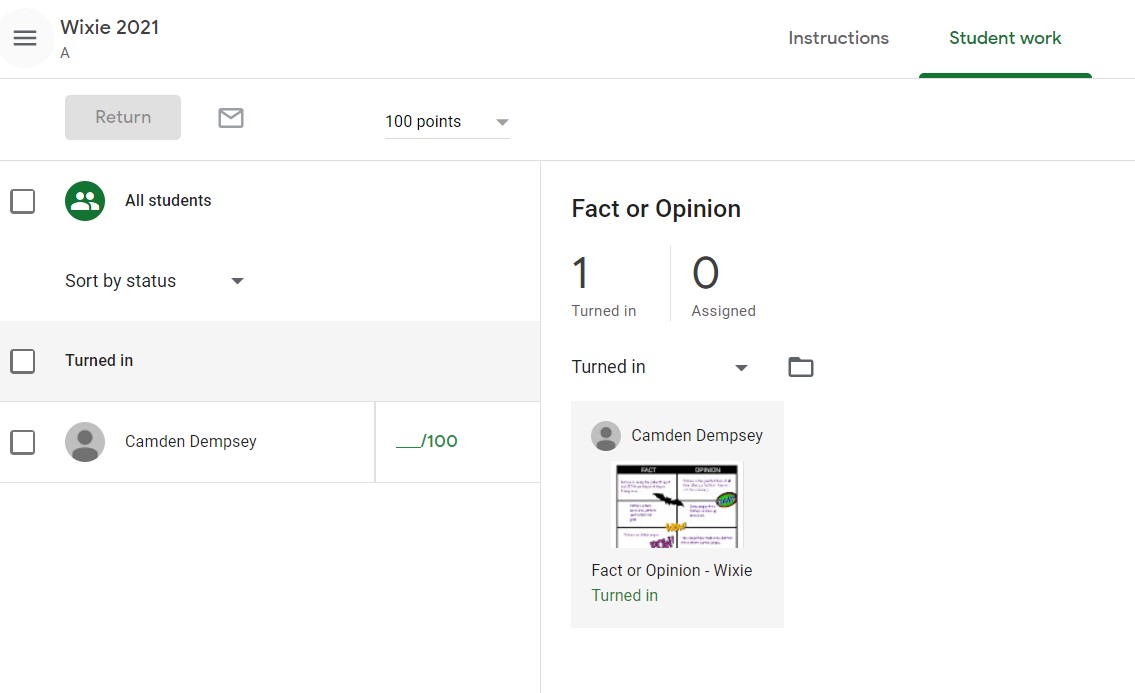Open the Drive folder icon
Viewport: 1135px width, 693px height.
click(800, 367)
